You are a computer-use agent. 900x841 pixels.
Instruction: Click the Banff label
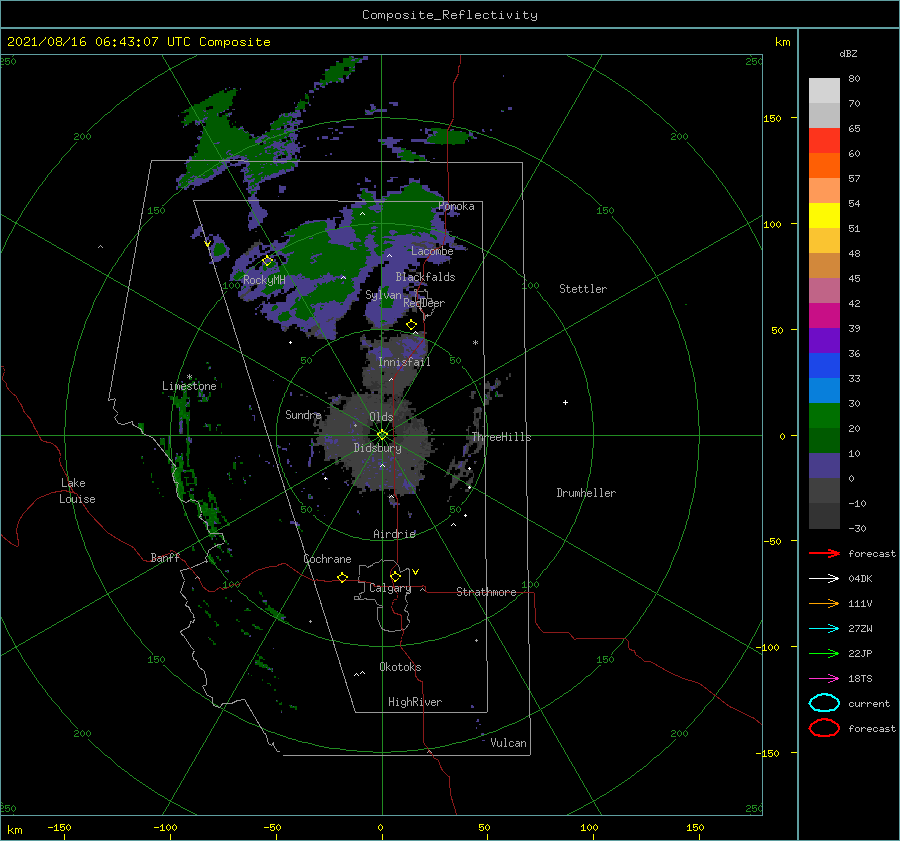(165, 557)
